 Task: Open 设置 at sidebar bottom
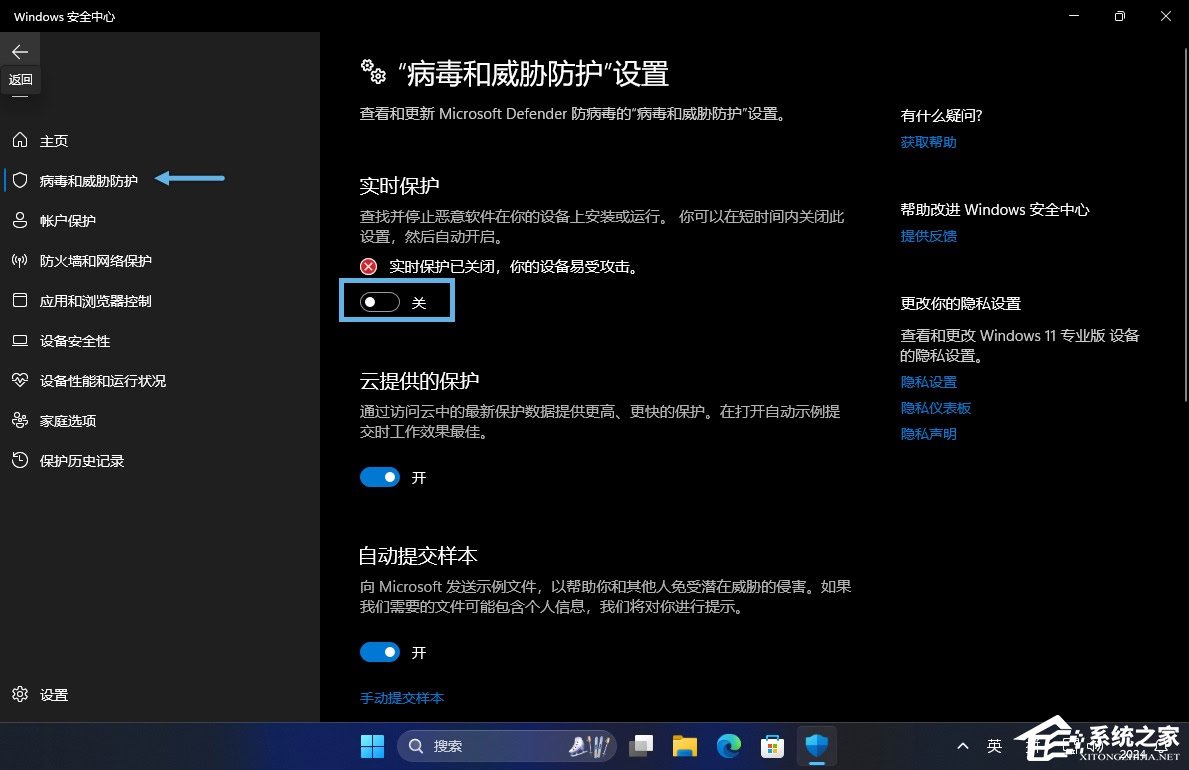[53, 695]
